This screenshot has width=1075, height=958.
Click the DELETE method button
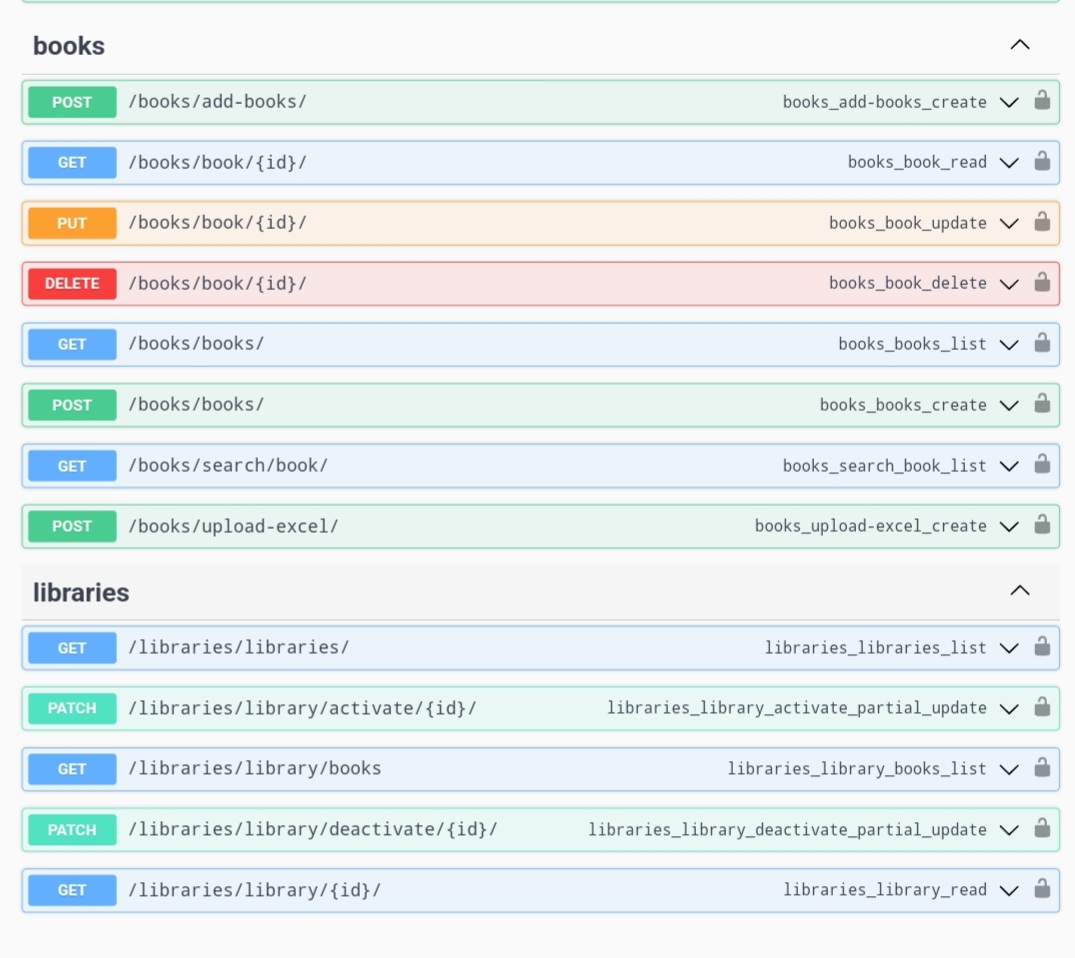point(72,283)
